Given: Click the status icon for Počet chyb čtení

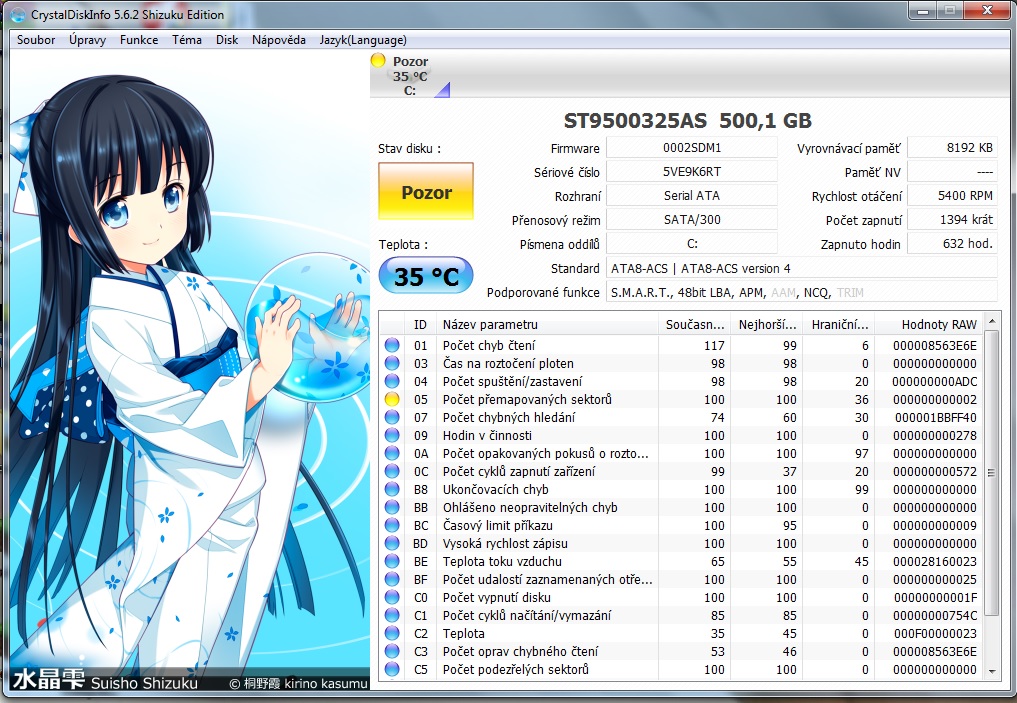Looking at the screenshot, I should (x=392, y=346).
